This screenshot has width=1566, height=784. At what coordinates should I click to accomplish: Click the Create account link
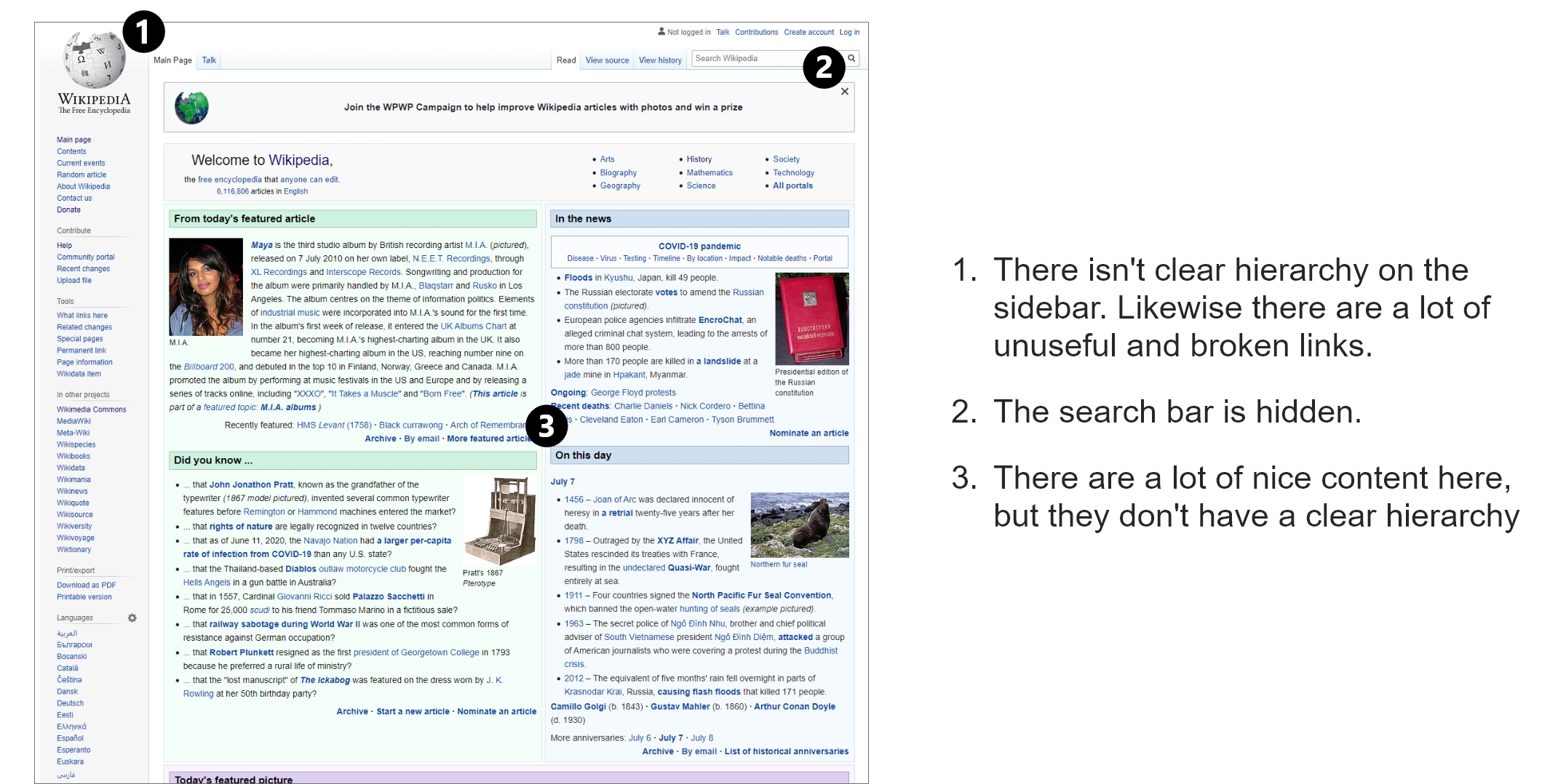(x=808, y=32)
